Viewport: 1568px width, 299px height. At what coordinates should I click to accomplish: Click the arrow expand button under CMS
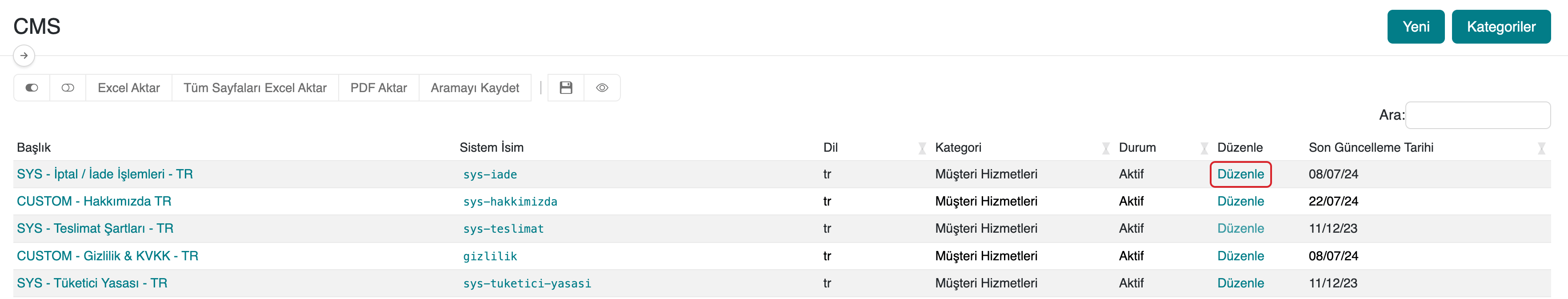24,56
